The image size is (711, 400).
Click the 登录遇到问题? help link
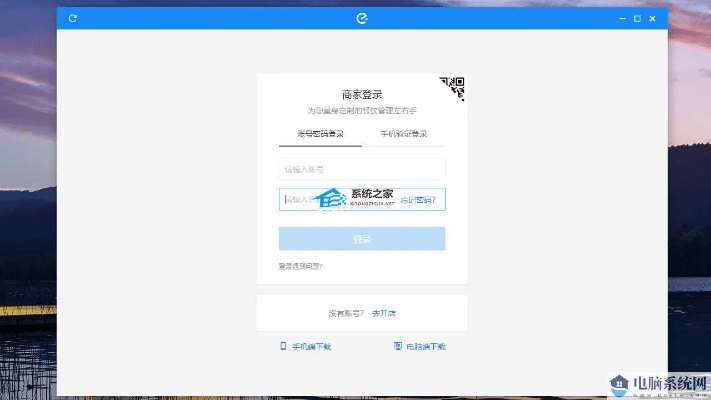(300, 266)
